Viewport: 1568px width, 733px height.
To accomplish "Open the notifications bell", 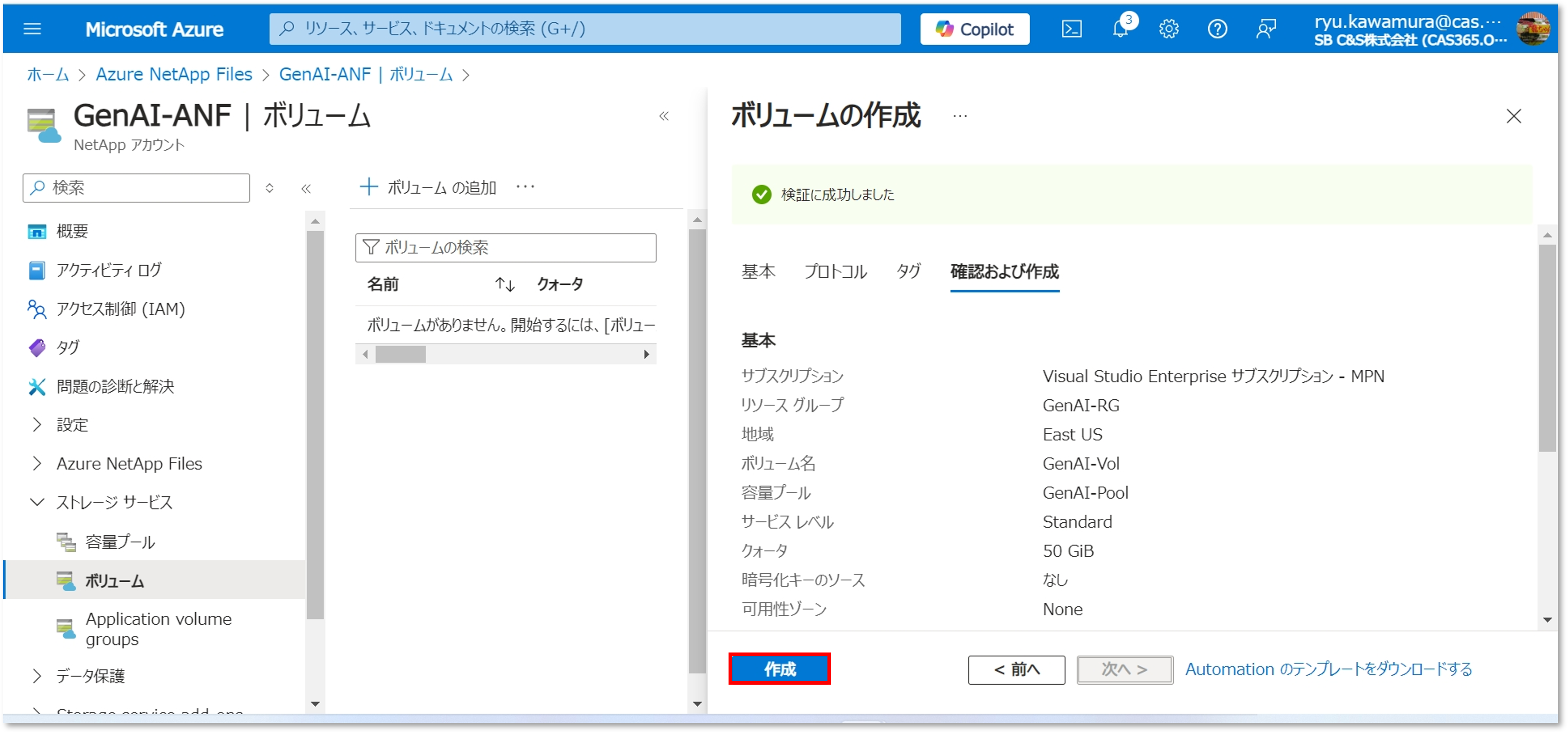I will [x=1121, y=28].
